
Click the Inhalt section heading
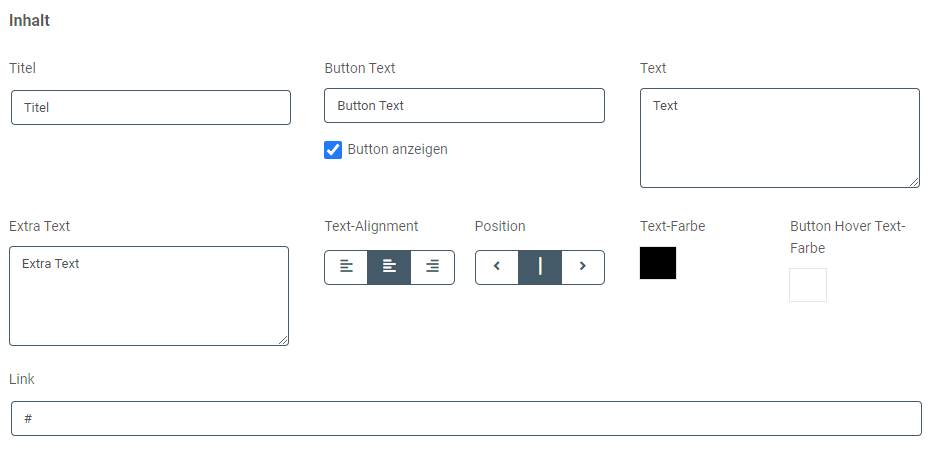[x=30, y=21]
